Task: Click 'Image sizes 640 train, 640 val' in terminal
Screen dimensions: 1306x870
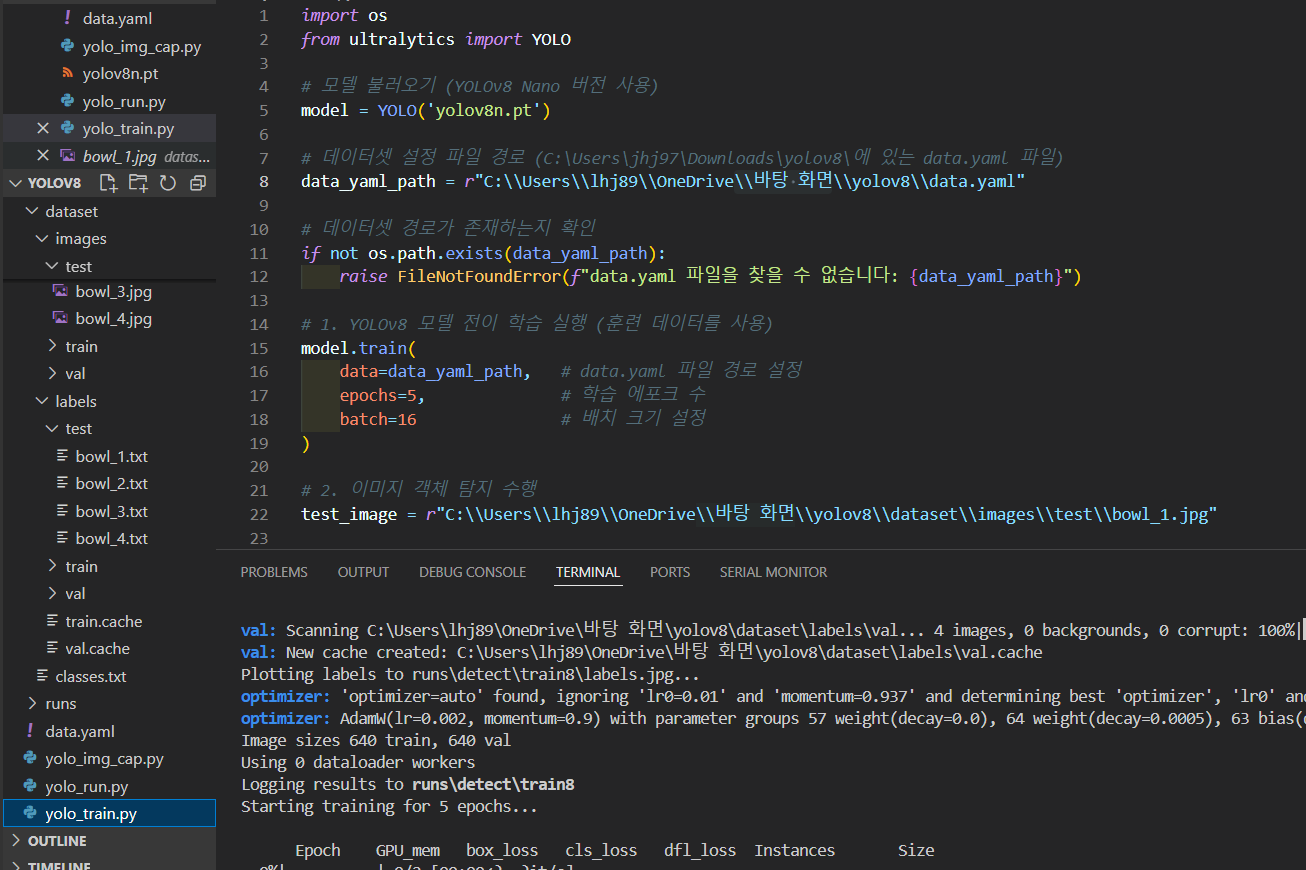Action: pos(376,740)
